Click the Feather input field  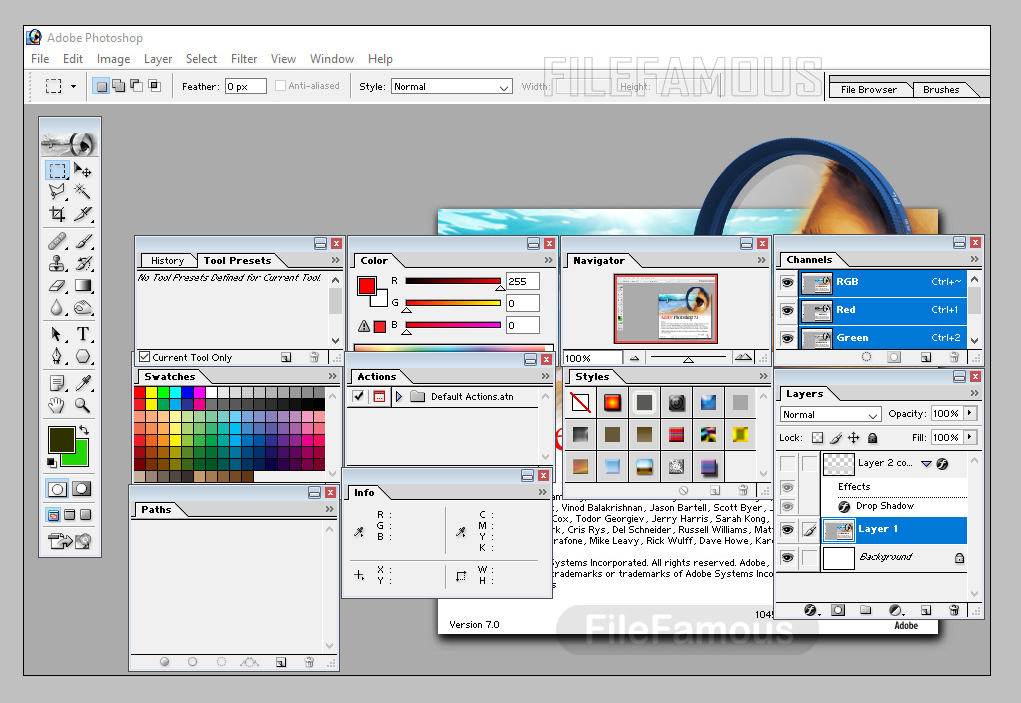(x=245, y=87)
